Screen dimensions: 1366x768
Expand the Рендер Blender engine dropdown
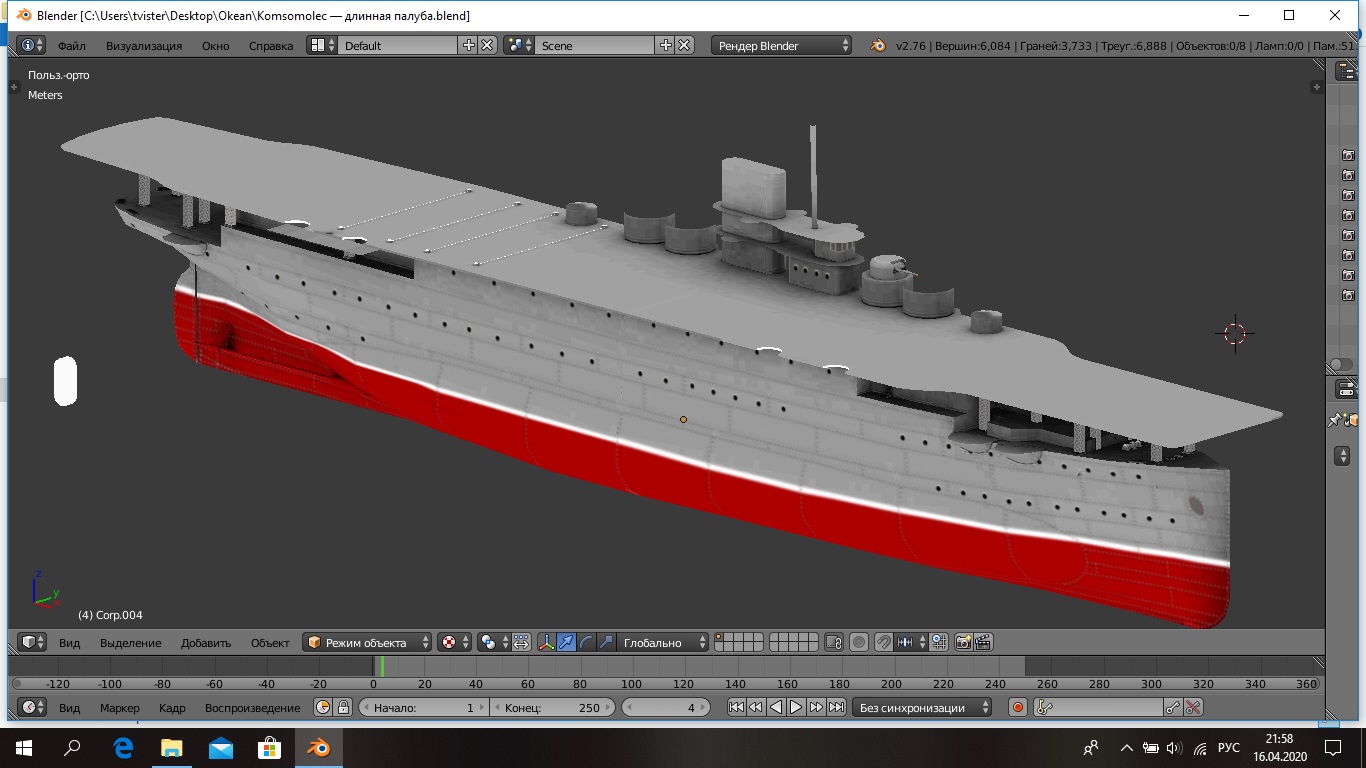coord(782,45)
